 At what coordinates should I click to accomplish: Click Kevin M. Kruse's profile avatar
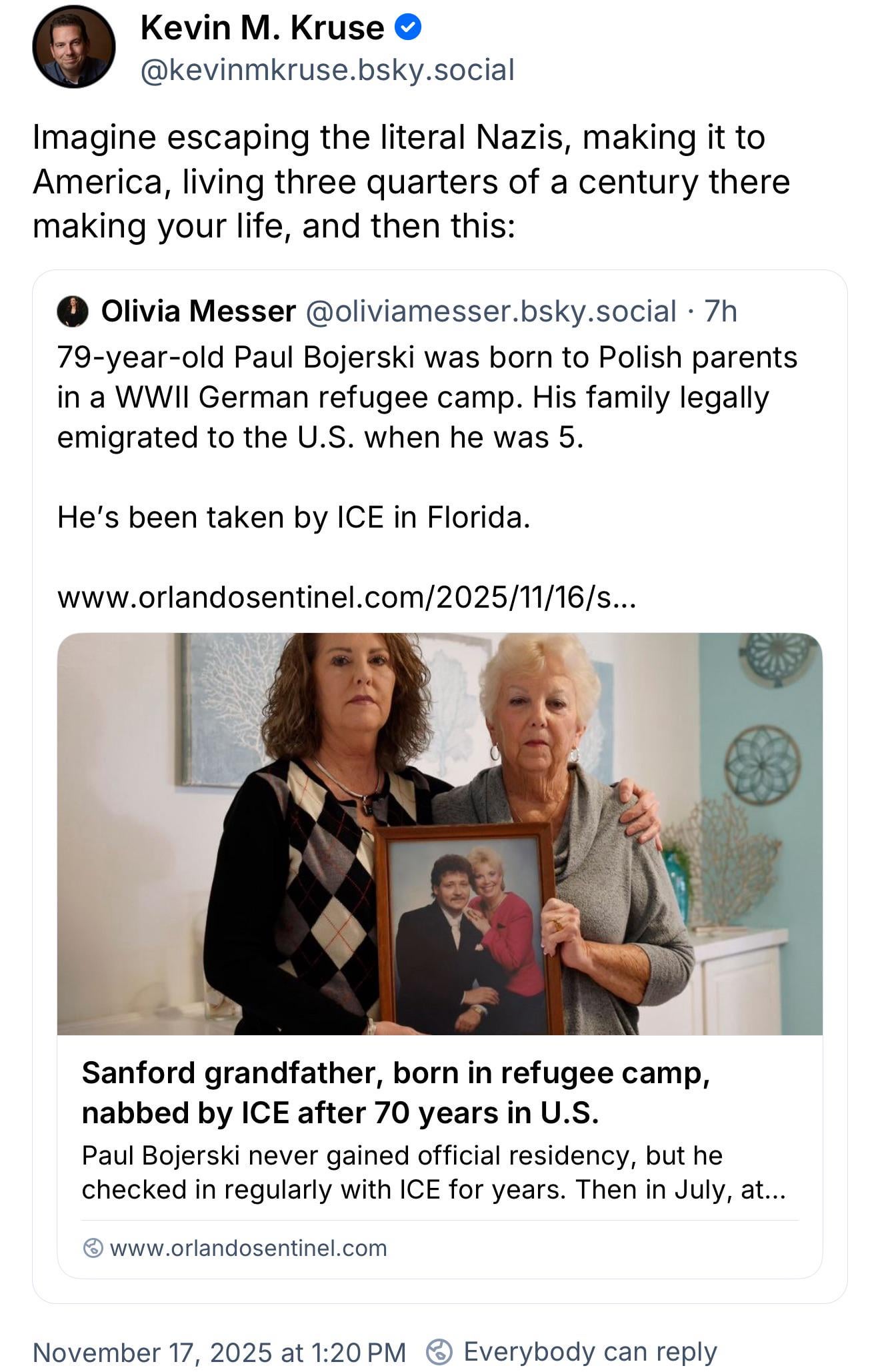(x=73, y=48)
